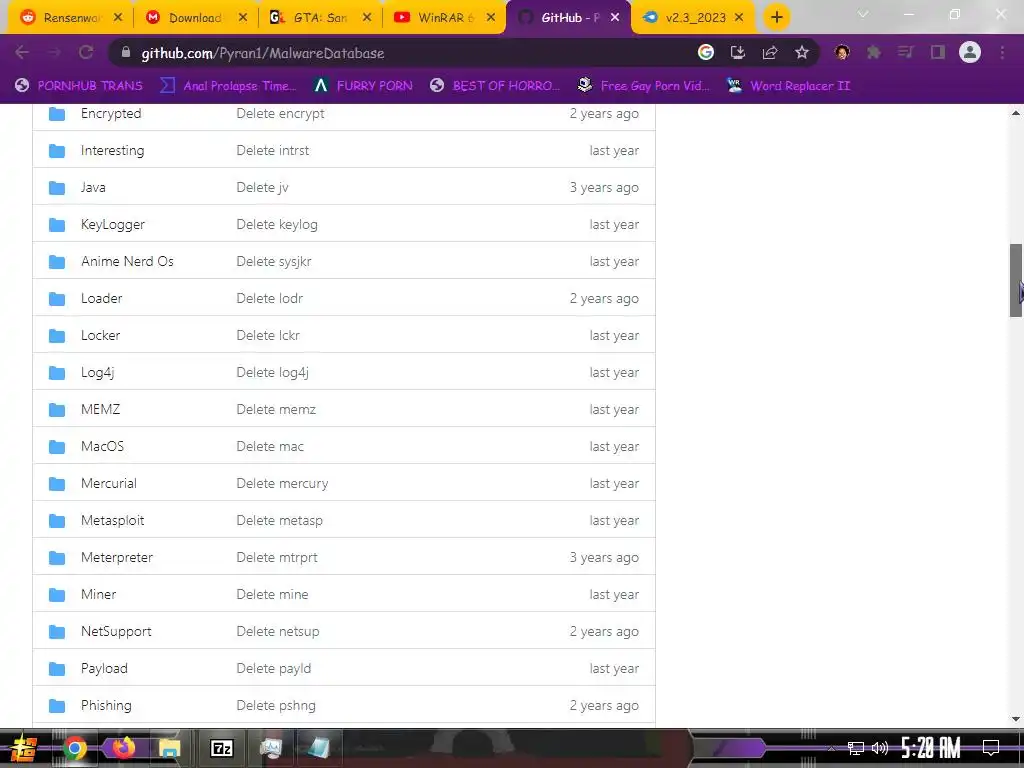Viewport: 1024px width, 768px height.
Task: Toggle the browser side panel
Action: click(938, 53)
